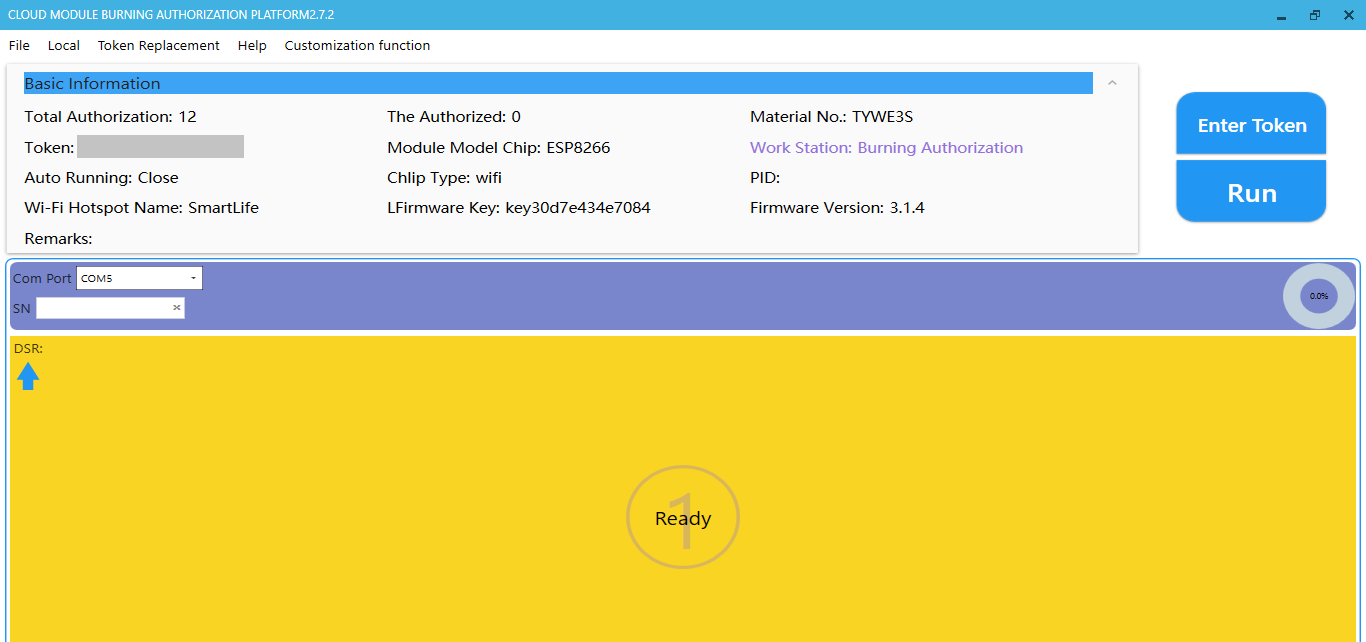Open the File menu
The width and height of the screenshot is (1366, 642).
19,45
